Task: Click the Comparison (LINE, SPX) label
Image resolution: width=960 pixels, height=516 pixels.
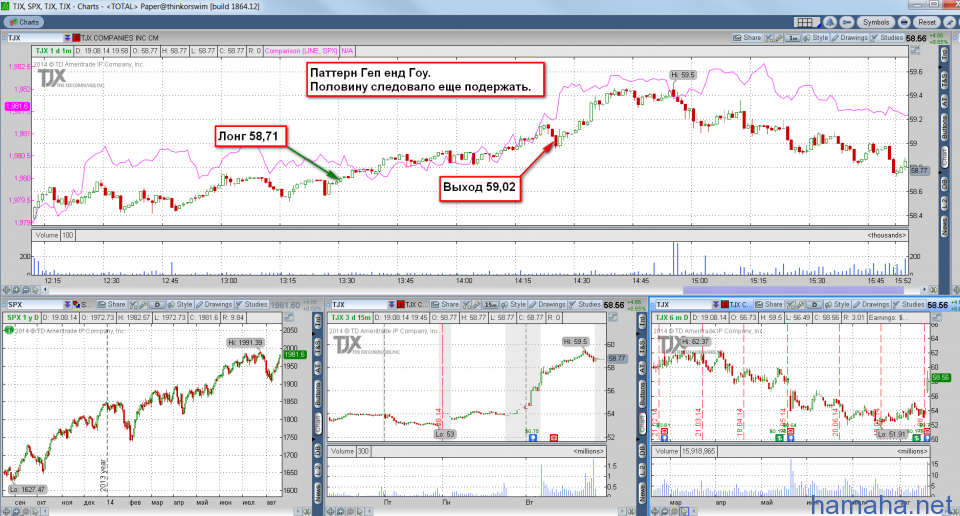Action: tap(301, 51)
